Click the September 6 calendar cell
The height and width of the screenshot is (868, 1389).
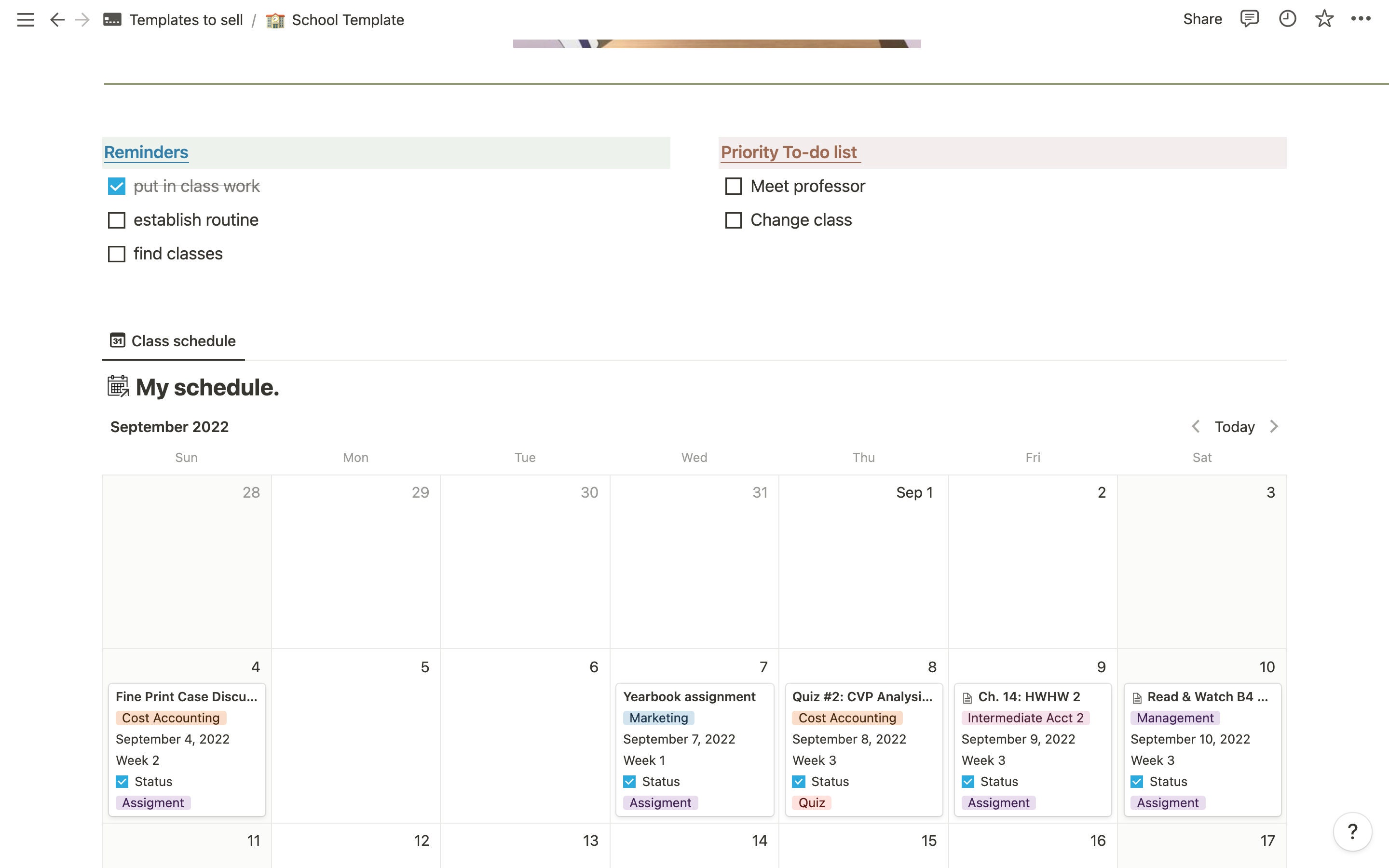tap(525, 736)
